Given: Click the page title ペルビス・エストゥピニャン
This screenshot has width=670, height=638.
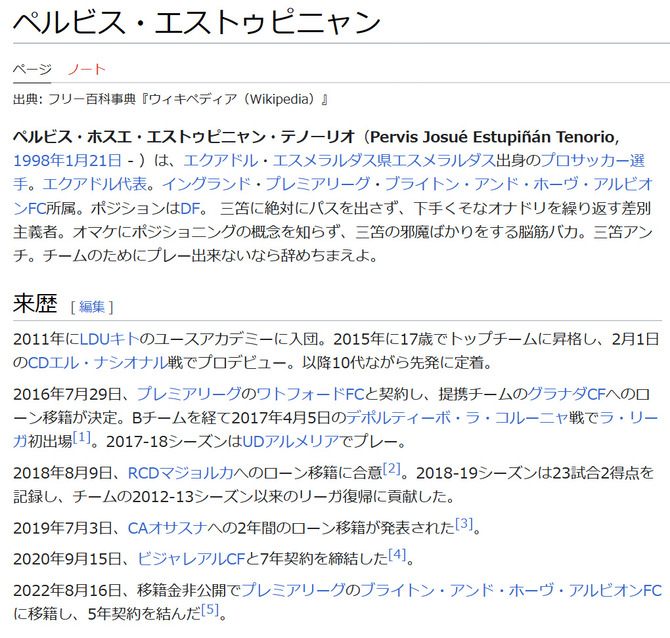Looking at the screenshot, I should pyautogui.click(x=197, y=22).
